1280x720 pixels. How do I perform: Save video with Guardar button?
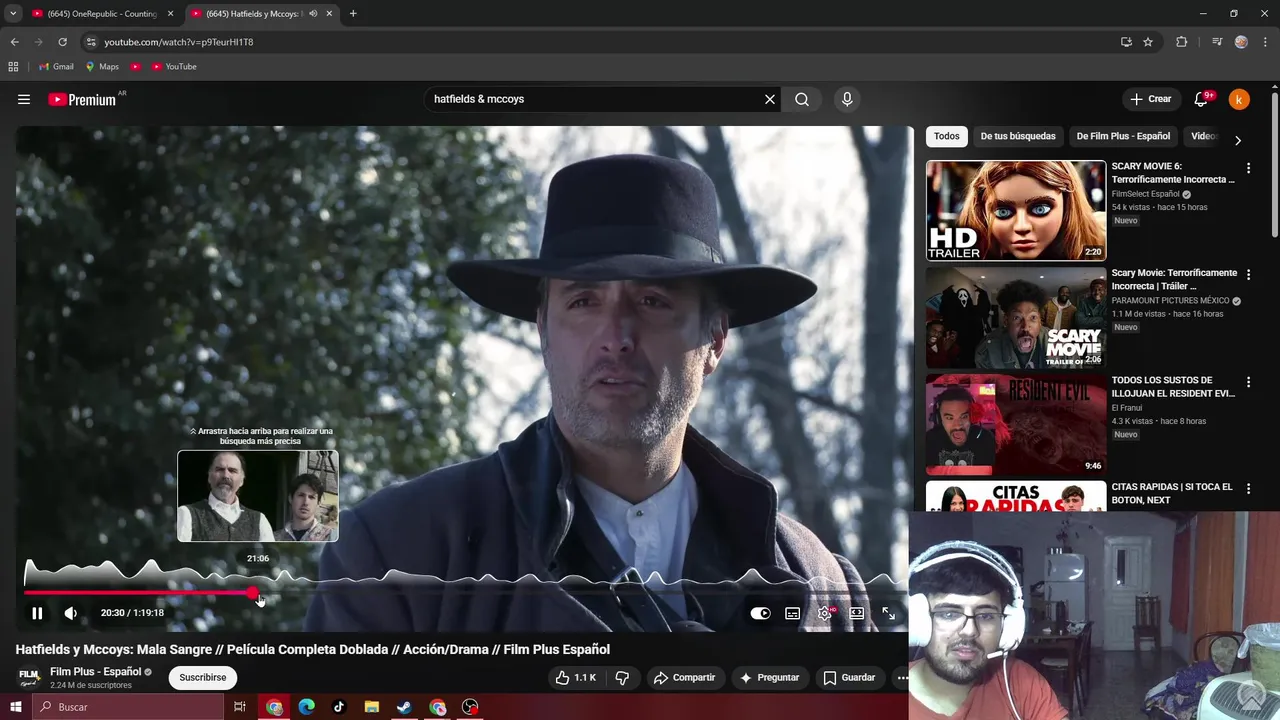click(x=849, y=677)
